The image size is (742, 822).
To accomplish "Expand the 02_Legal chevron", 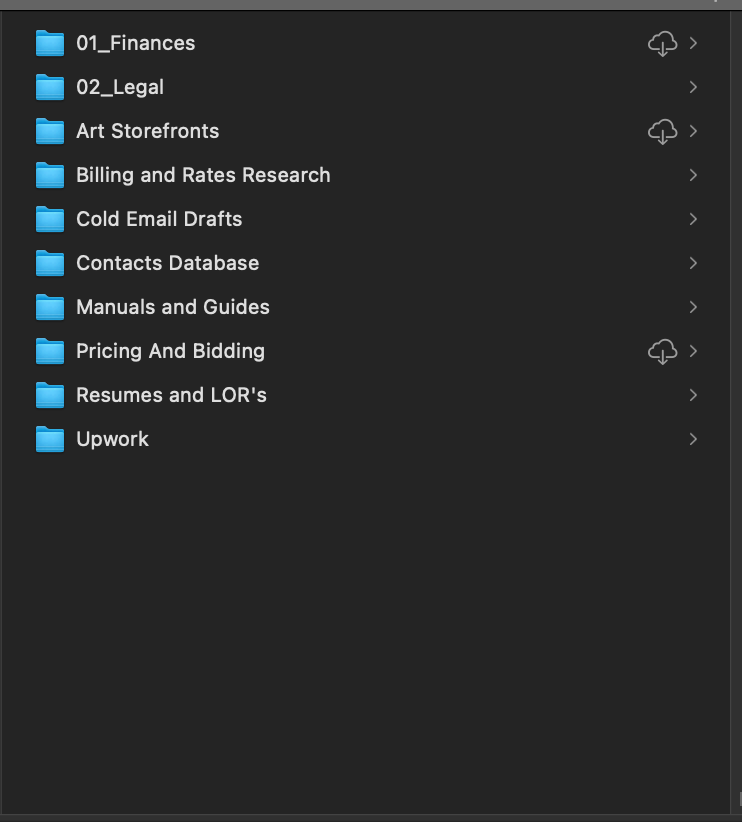I will point(693,87).
